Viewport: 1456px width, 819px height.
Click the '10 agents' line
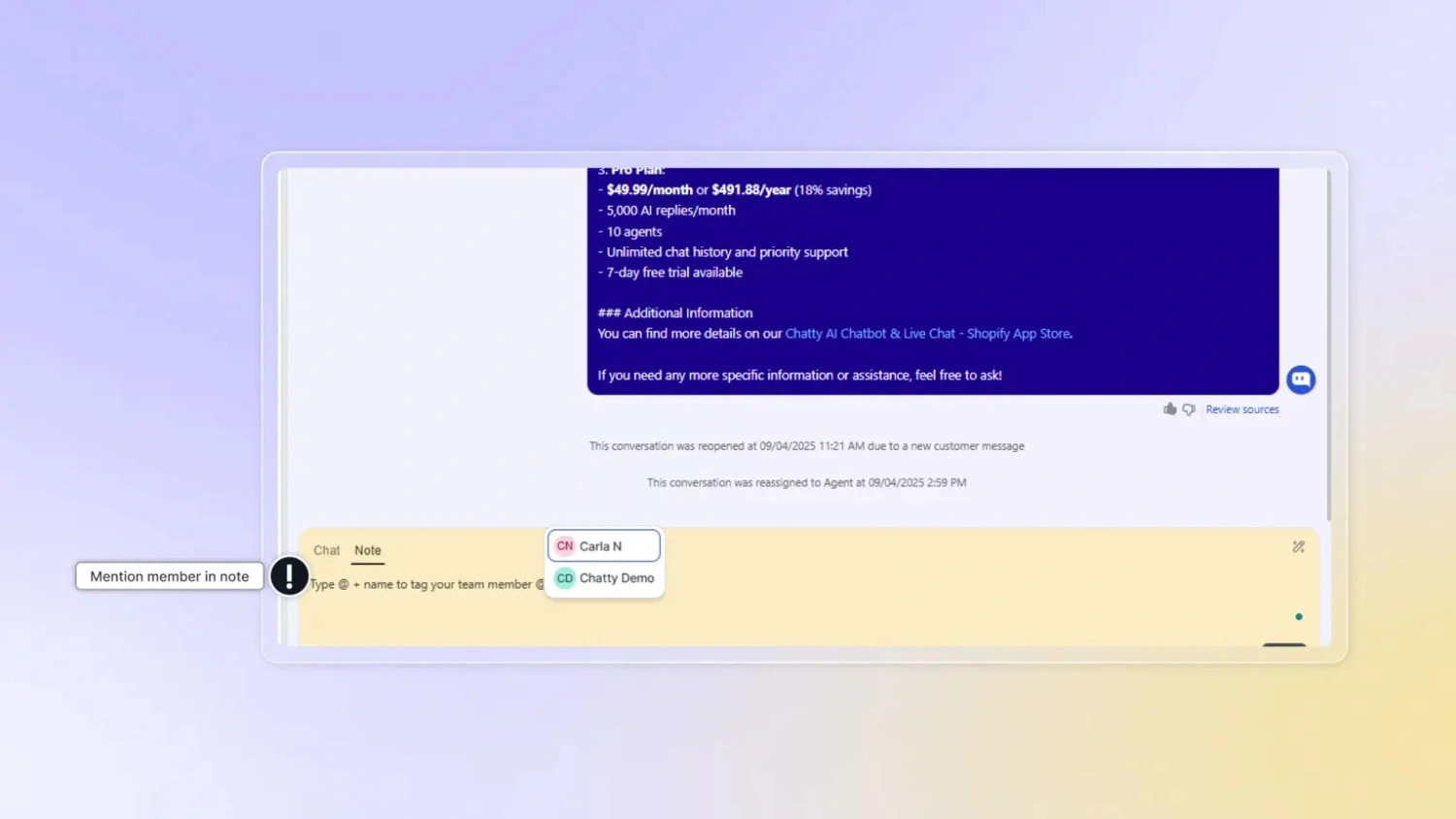630,232
